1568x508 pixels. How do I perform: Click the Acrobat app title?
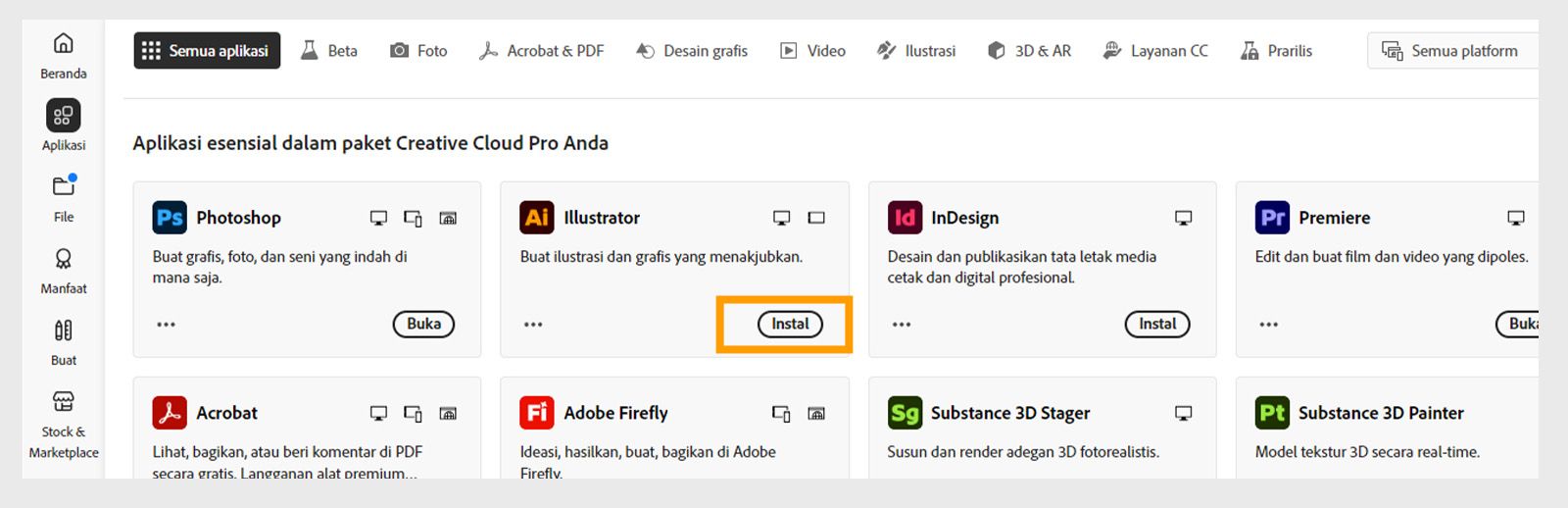coord(226,413)
